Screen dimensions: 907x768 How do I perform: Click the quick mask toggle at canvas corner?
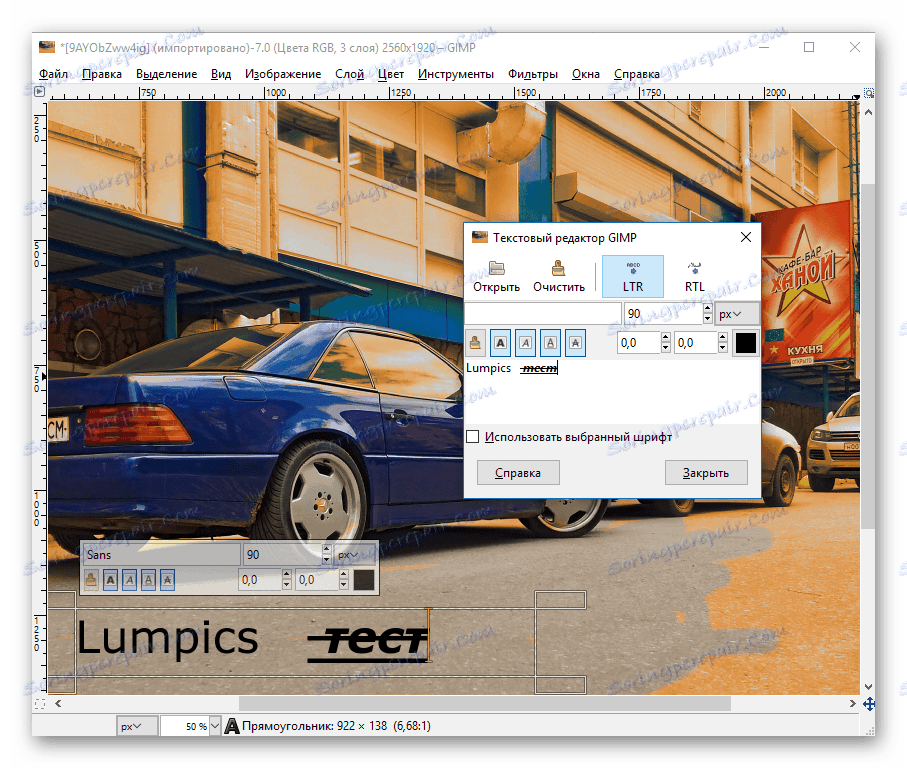(40, 705)
